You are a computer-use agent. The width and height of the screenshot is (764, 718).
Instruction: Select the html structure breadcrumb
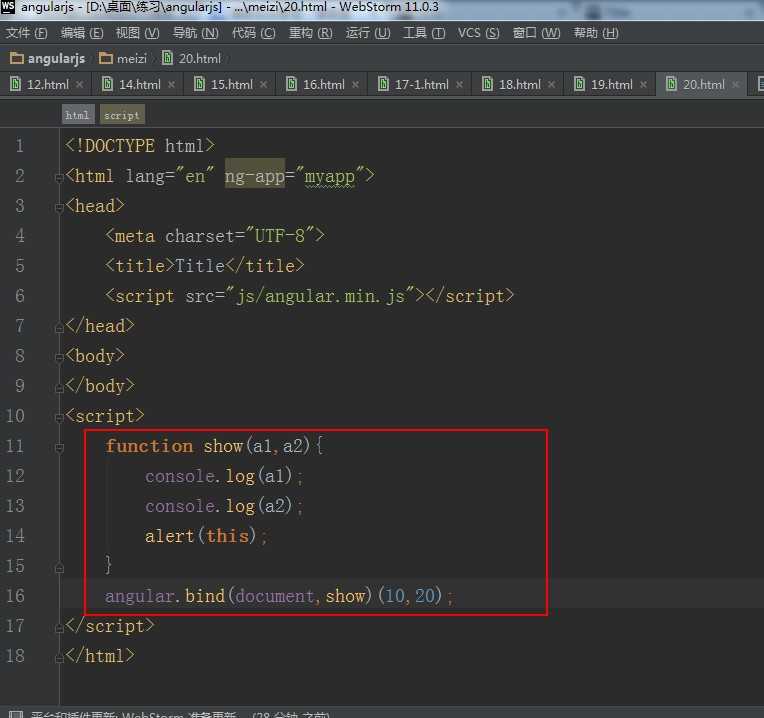pos(78,115)
